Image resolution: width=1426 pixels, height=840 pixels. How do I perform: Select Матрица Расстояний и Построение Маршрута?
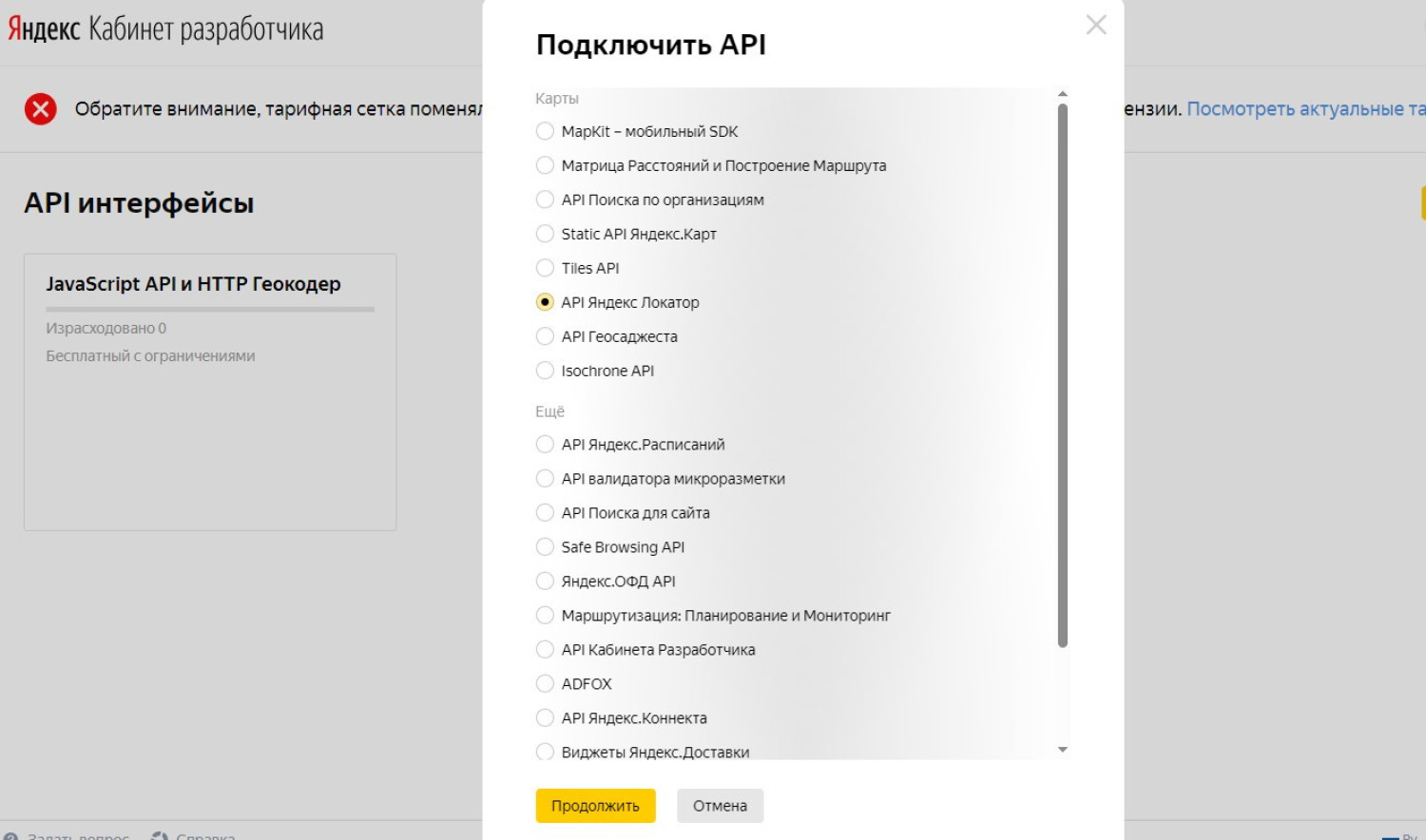[545, 165]
